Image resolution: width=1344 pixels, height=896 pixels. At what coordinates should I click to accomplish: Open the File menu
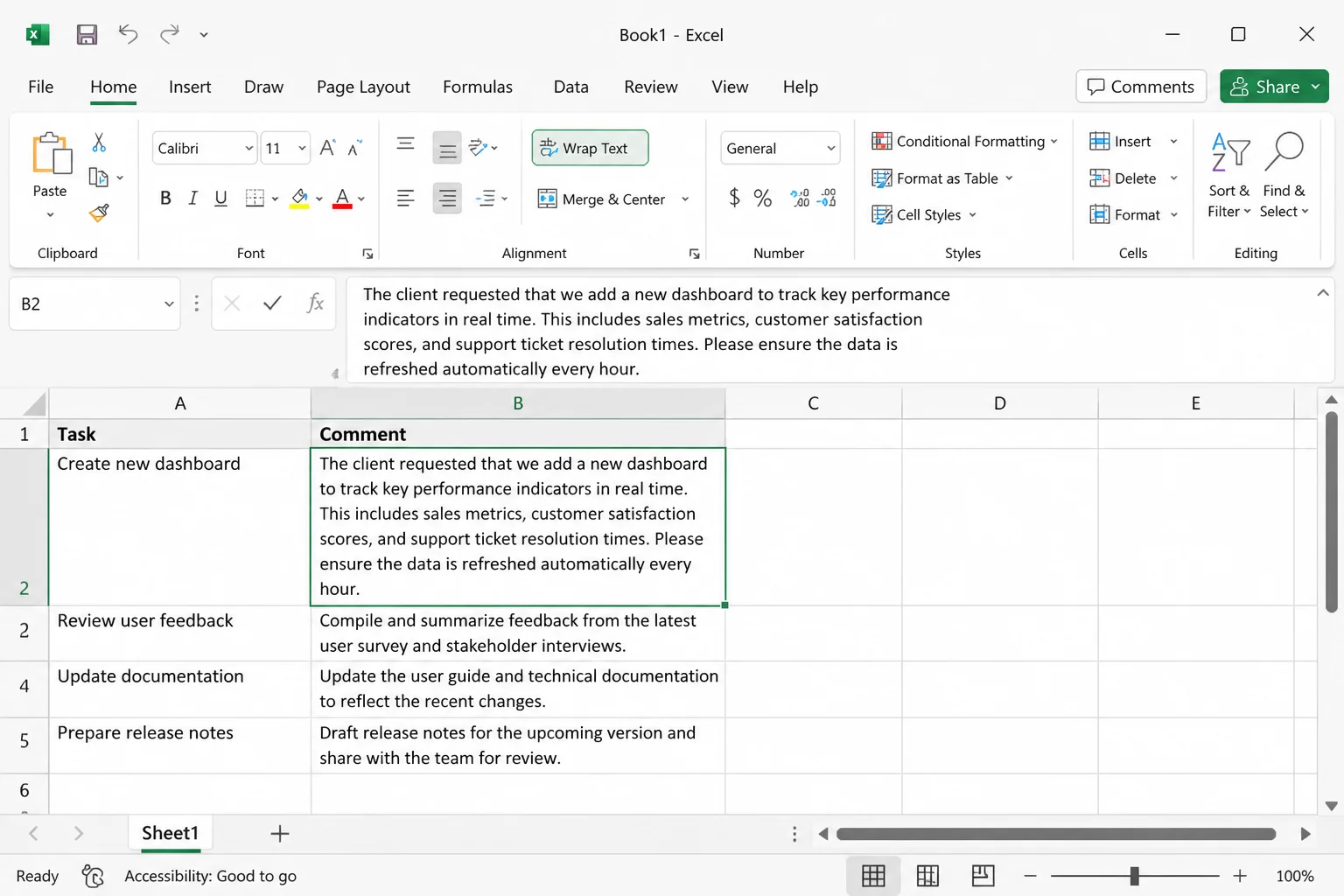(x=40, y=87)
